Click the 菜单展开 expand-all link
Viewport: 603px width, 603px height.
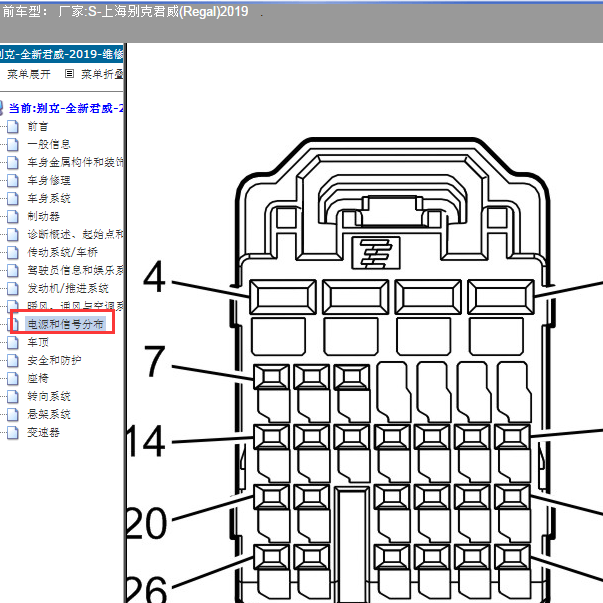point(29,74)
